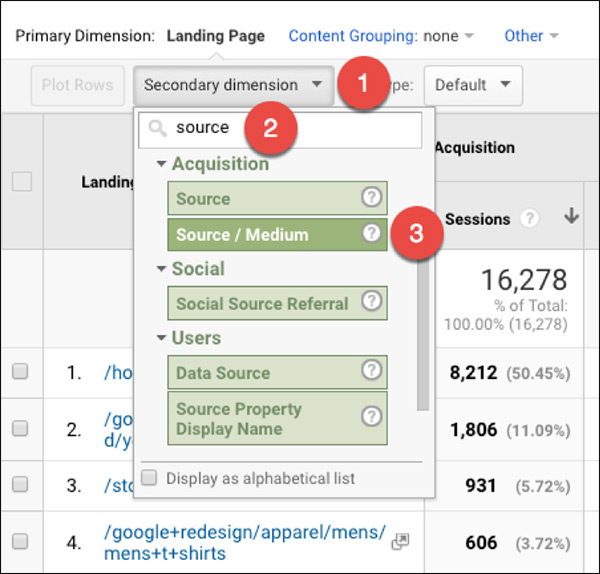Check the box for row 2
This screenshot has height=574, width=600.
20,428
